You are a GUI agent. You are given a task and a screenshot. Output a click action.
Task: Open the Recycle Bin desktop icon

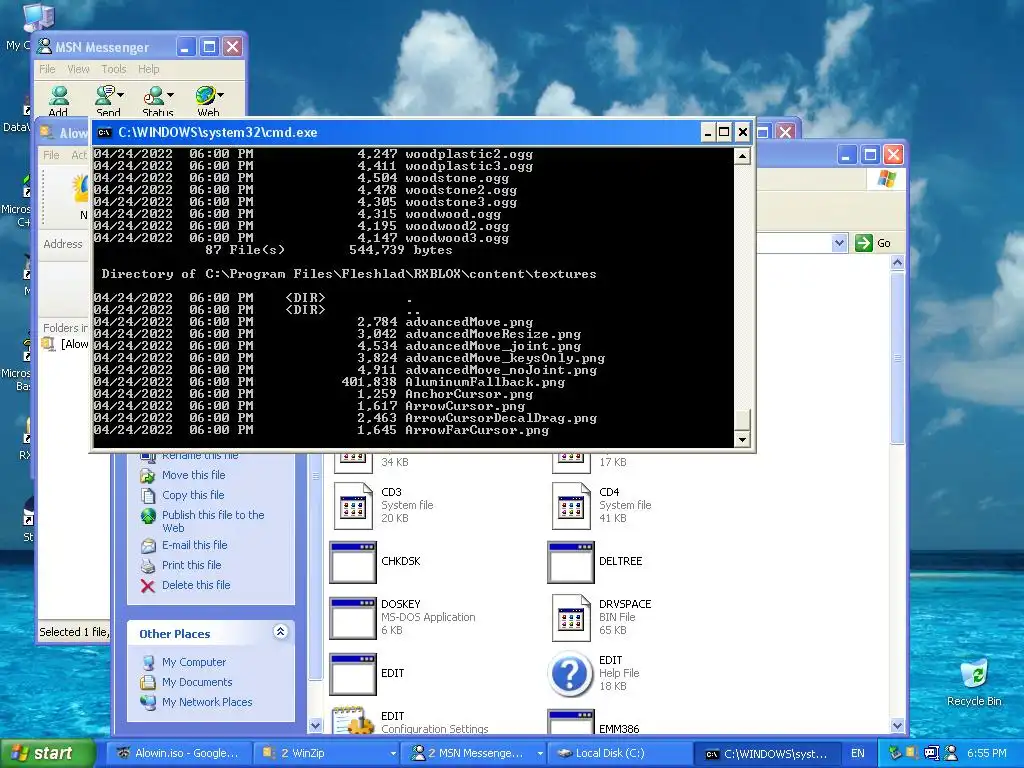(974, 683)
